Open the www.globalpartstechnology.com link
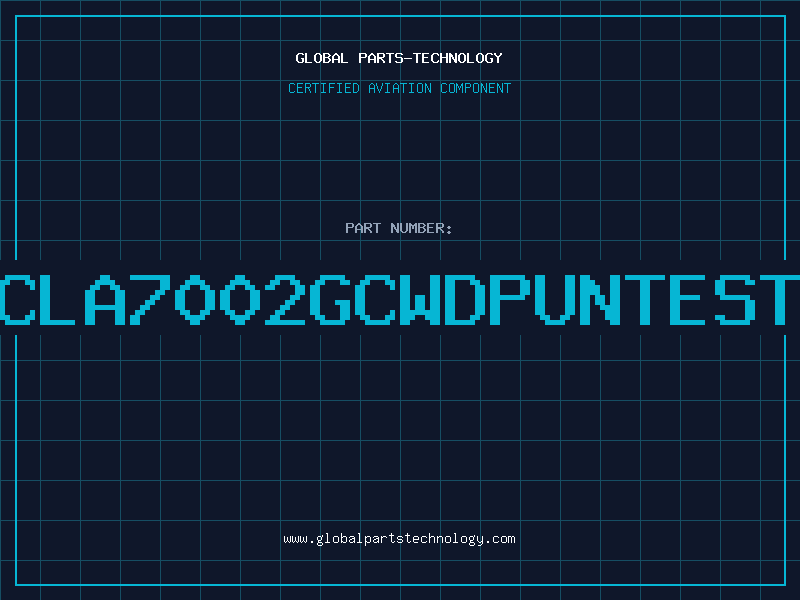 point(399,539)
